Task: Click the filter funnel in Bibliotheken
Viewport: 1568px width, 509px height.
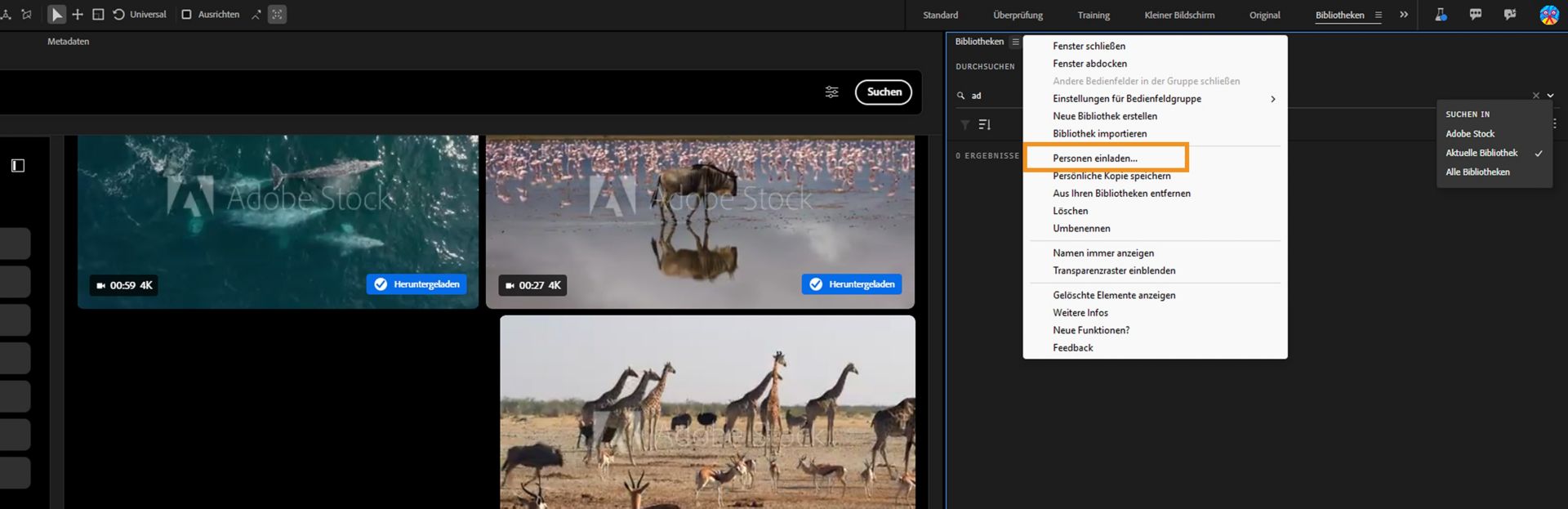Action: pyautogui.click(x=965, y=125)
